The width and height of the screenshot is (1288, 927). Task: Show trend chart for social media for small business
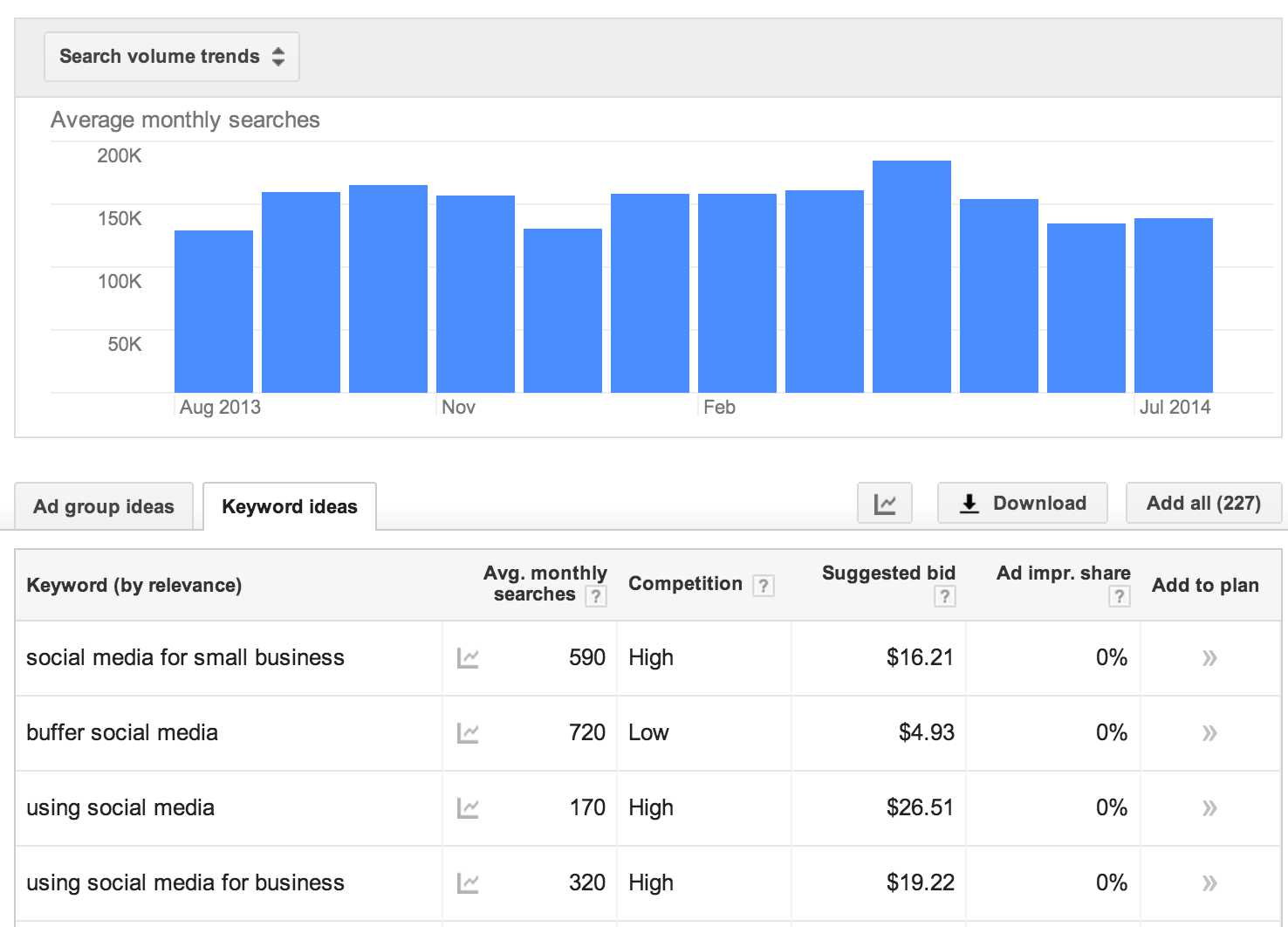pyautogui.click(x=468, y=658)
